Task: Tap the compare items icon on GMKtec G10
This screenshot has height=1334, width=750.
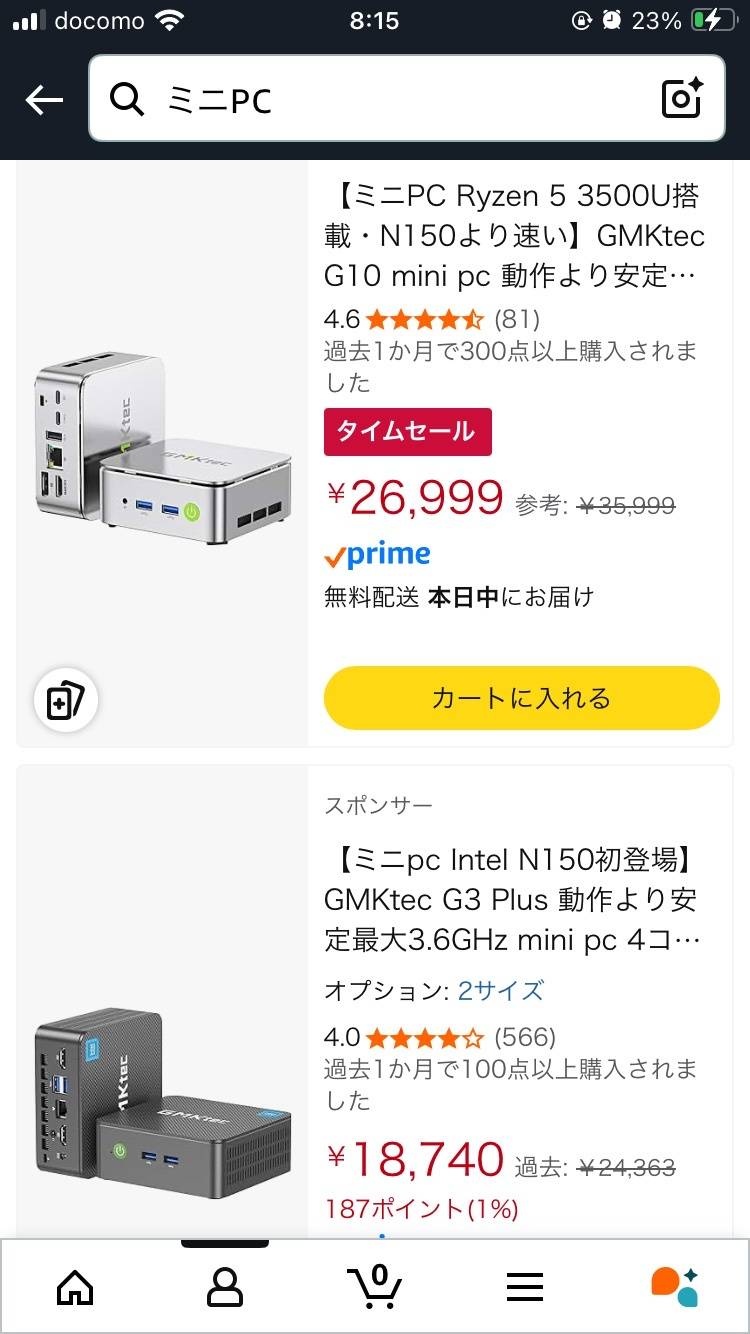Action: coord(66,701)
